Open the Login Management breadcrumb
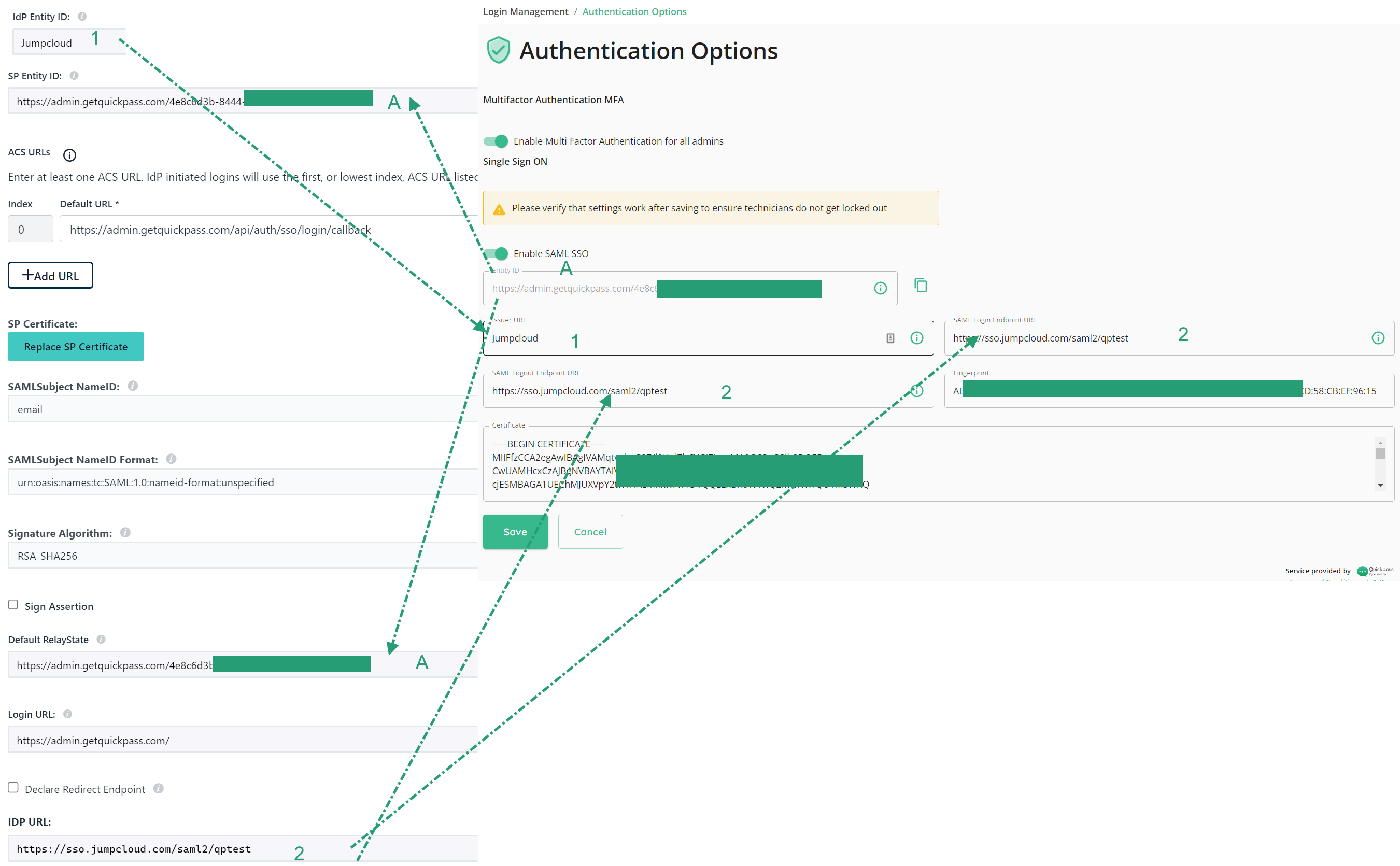Screen dimensions: 1400x866 click(x=525, y=11)
